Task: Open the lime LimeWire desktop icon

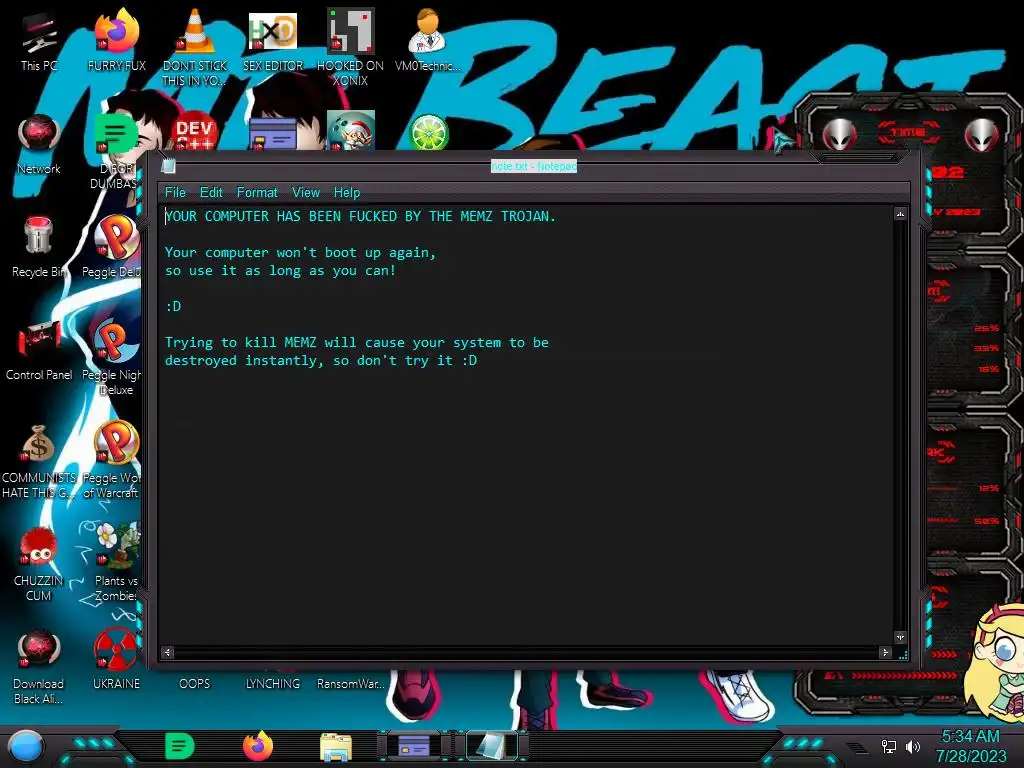Action: tap(428, 131)
